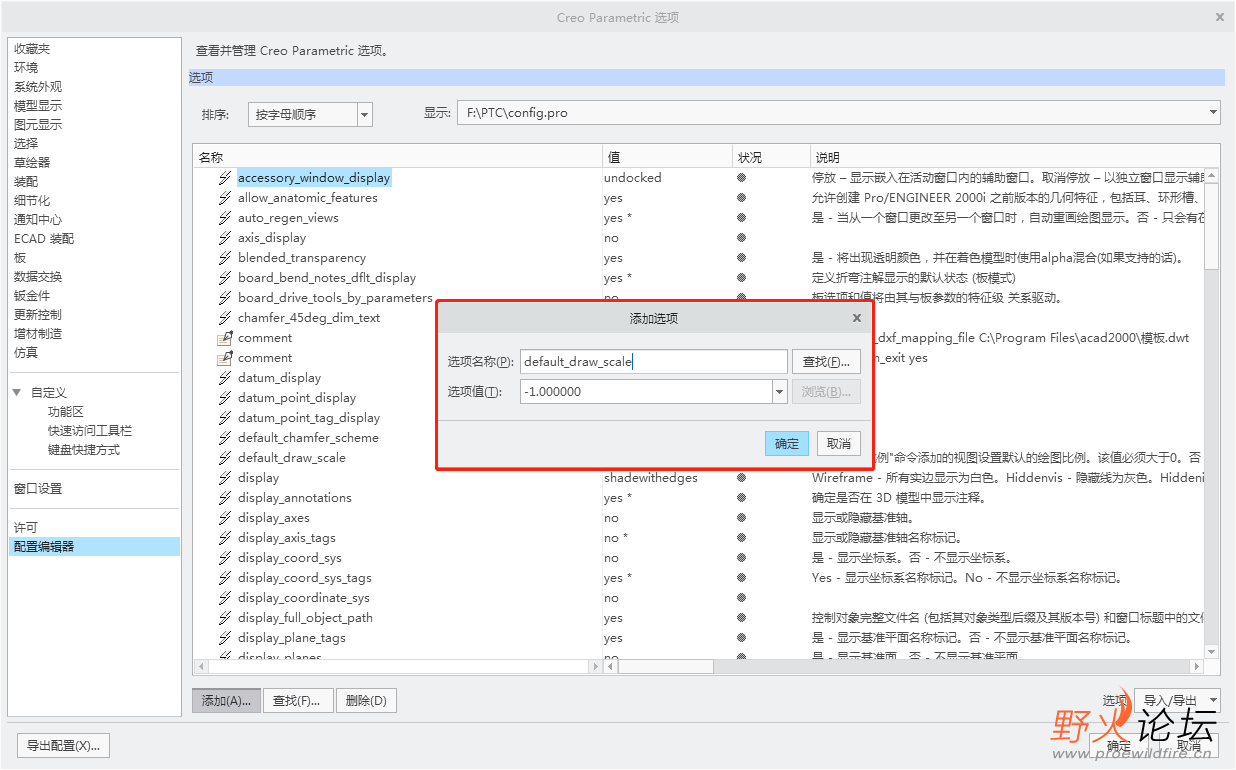Click the 查找(F)... button in the dialog

[x=827, y=362]
